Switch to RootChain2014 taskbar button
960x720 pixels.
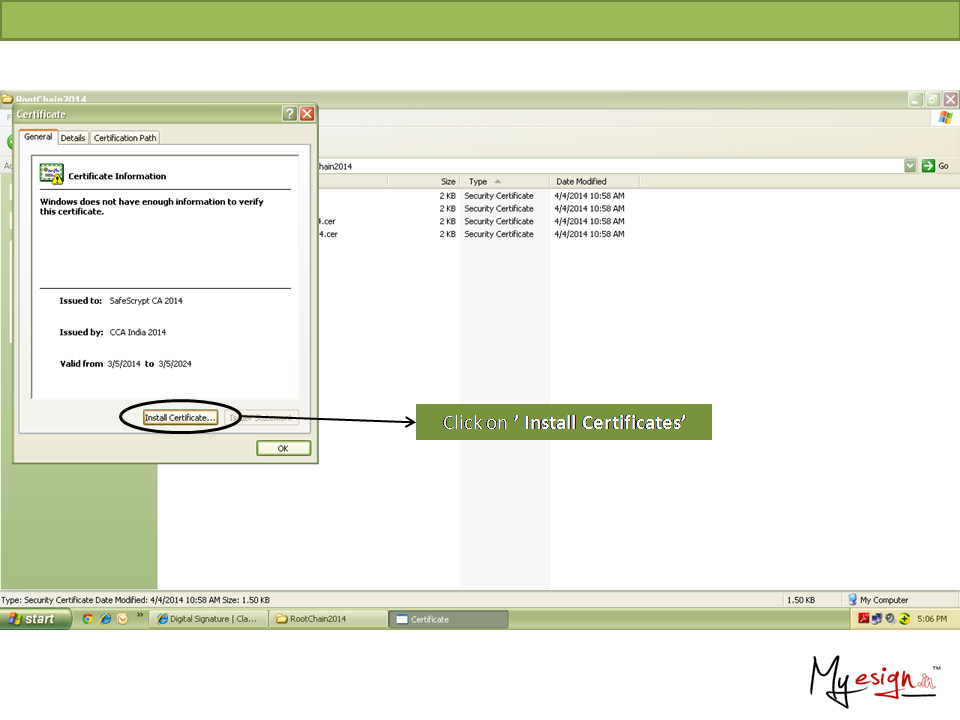(x=328, y=619)
